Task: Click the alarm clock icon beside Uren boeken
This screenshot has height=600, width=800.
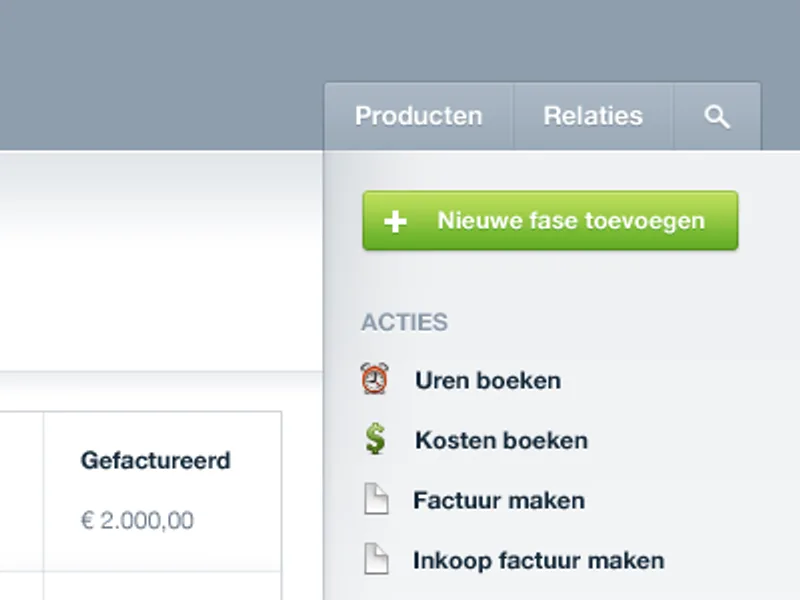Action: coord(374,379)
